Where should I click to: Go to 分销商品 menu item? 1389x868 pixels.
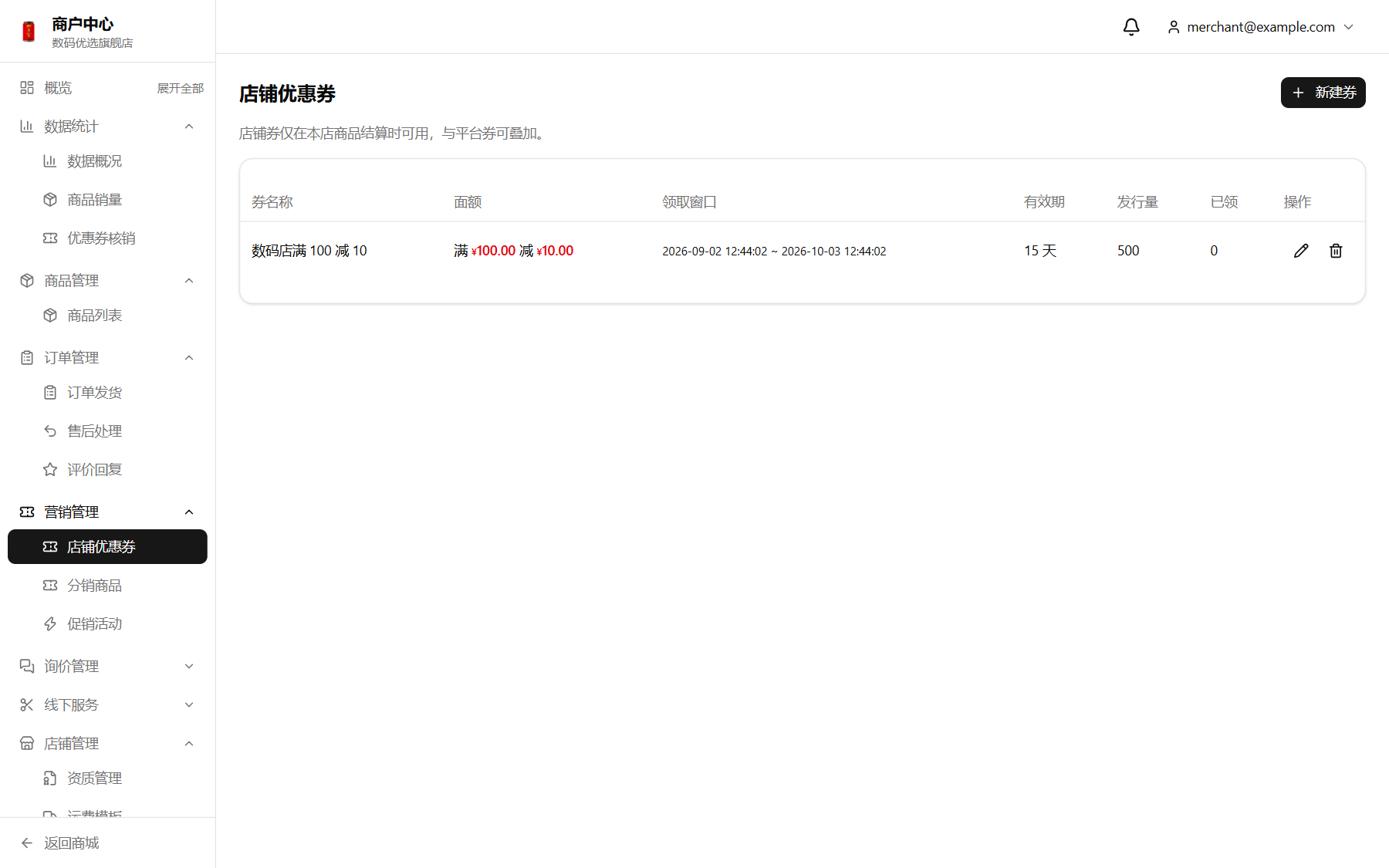pos(107,586)
